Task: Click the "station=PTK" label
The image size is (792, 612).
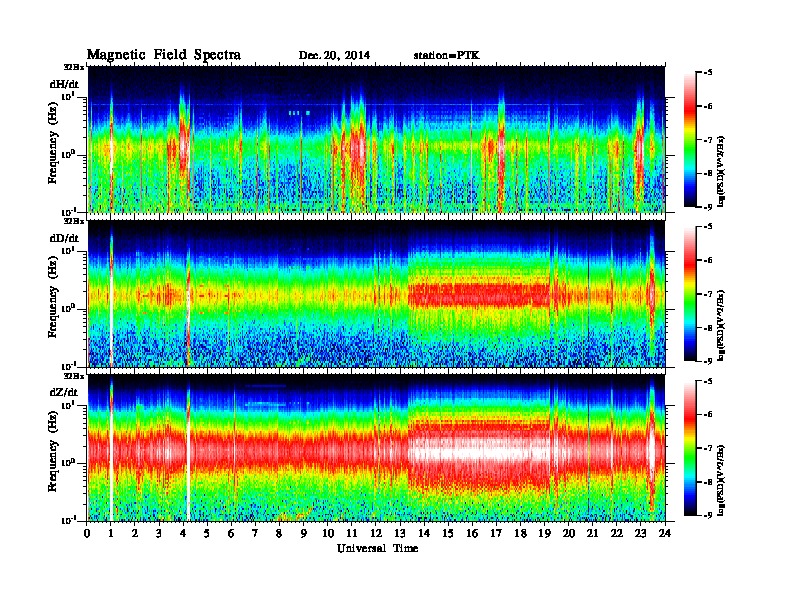Action: 447,56
